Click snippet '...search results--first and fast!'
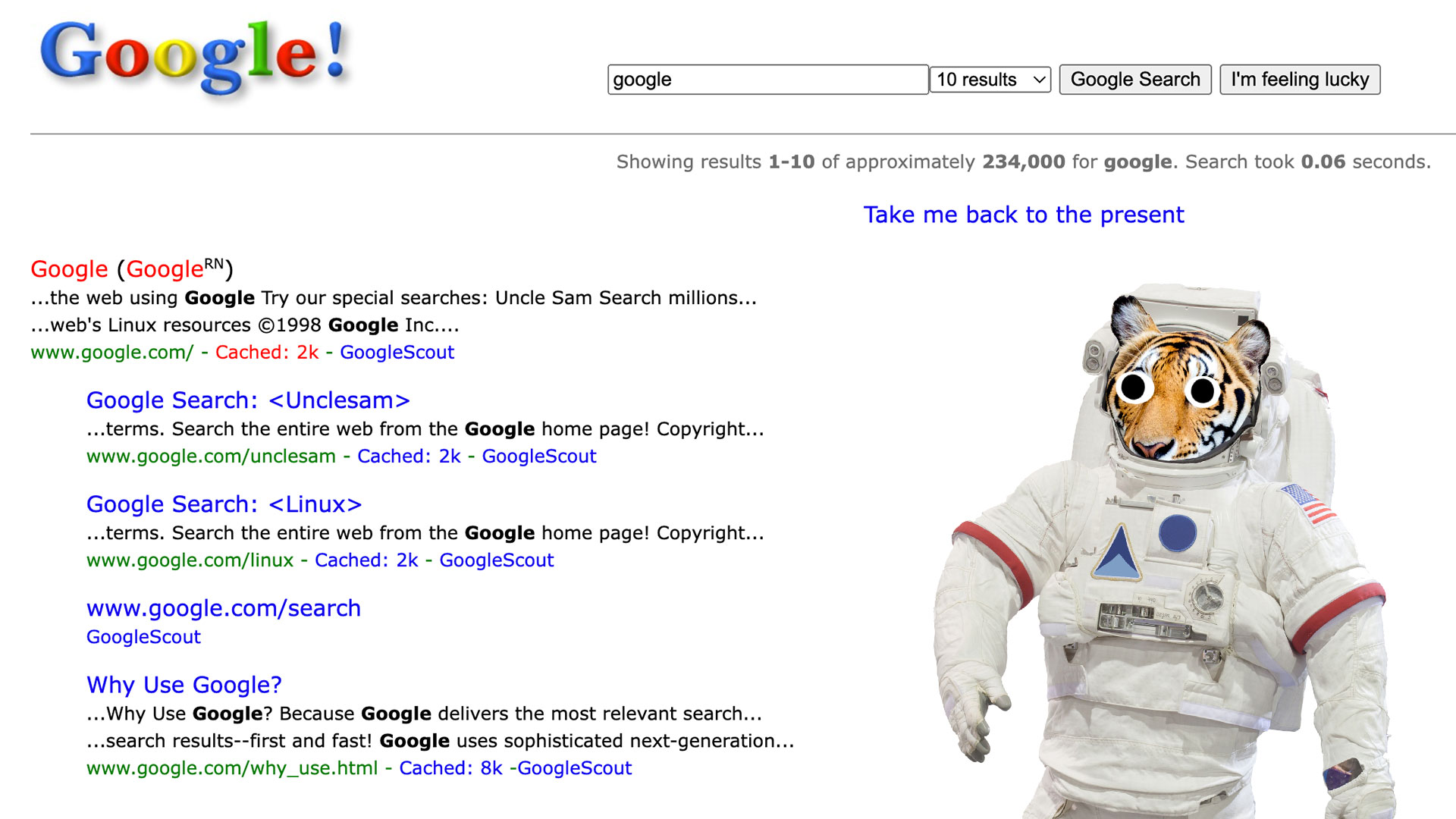Screen dimensions: 1456x819 [x=441, y=741]
